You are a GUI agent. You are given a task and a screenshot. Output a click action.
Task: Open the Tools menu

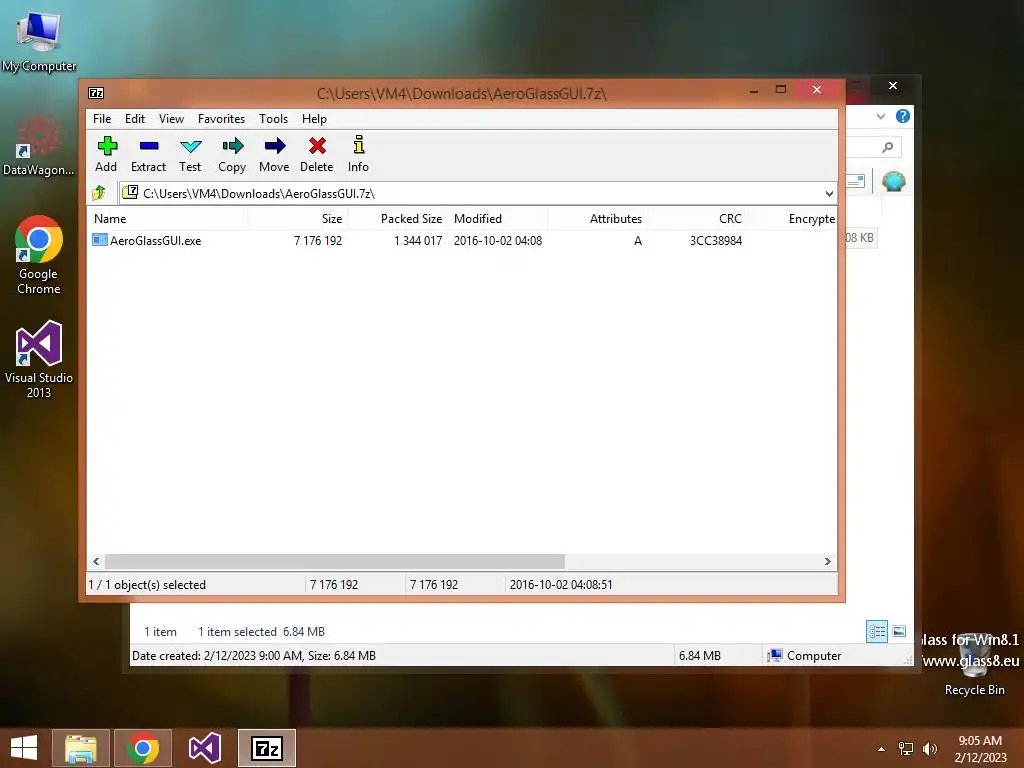pos(273,119)
